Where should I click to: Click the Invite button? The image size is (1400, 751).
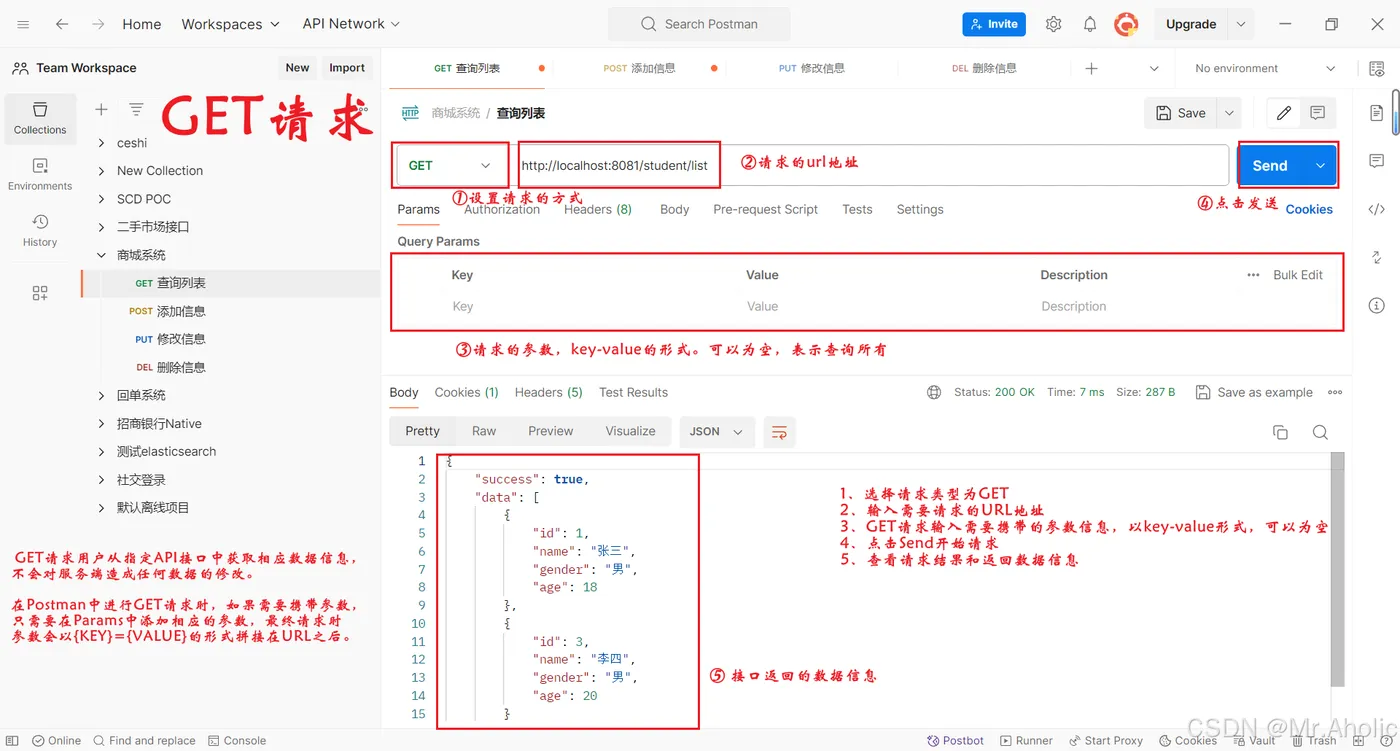tap(993, 24)
